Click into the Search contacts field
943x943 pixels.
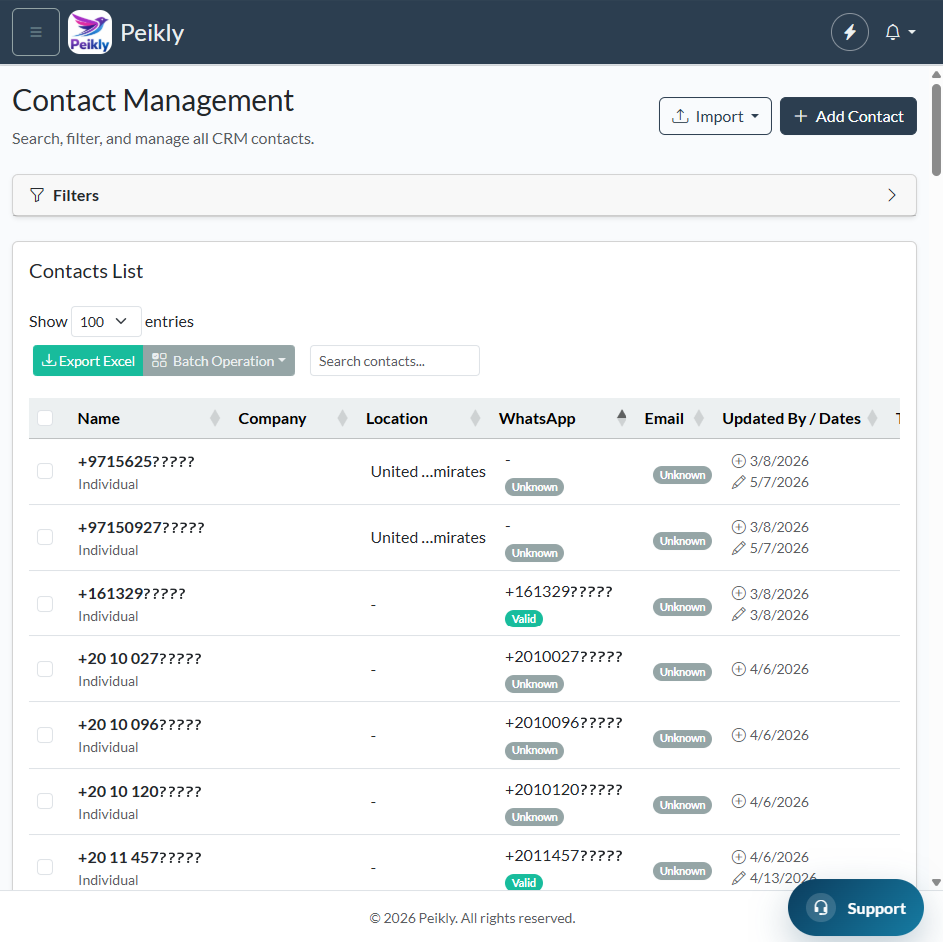(395, 361)
